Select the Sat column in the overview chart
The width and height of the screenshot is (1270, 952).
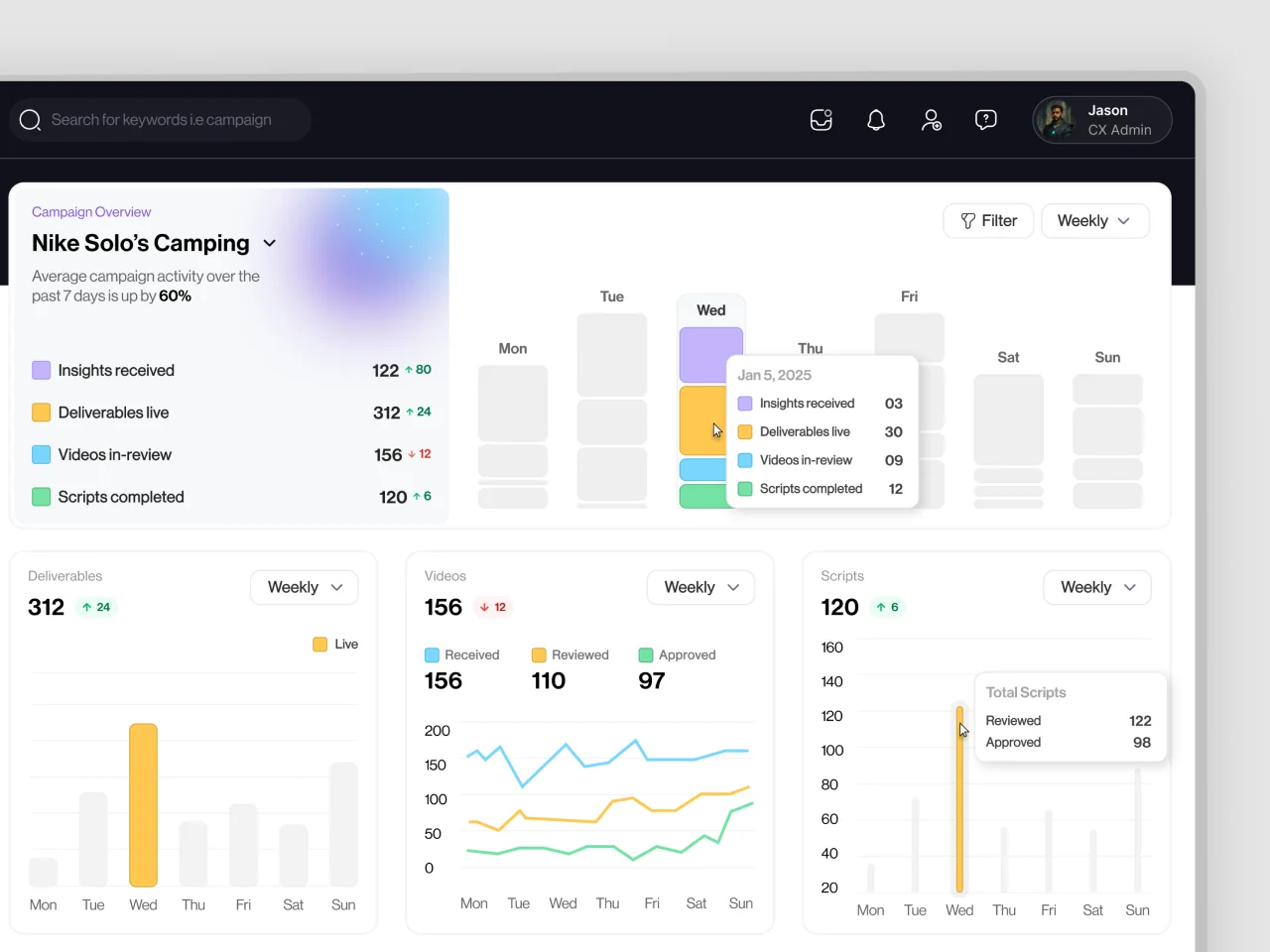1008,440
